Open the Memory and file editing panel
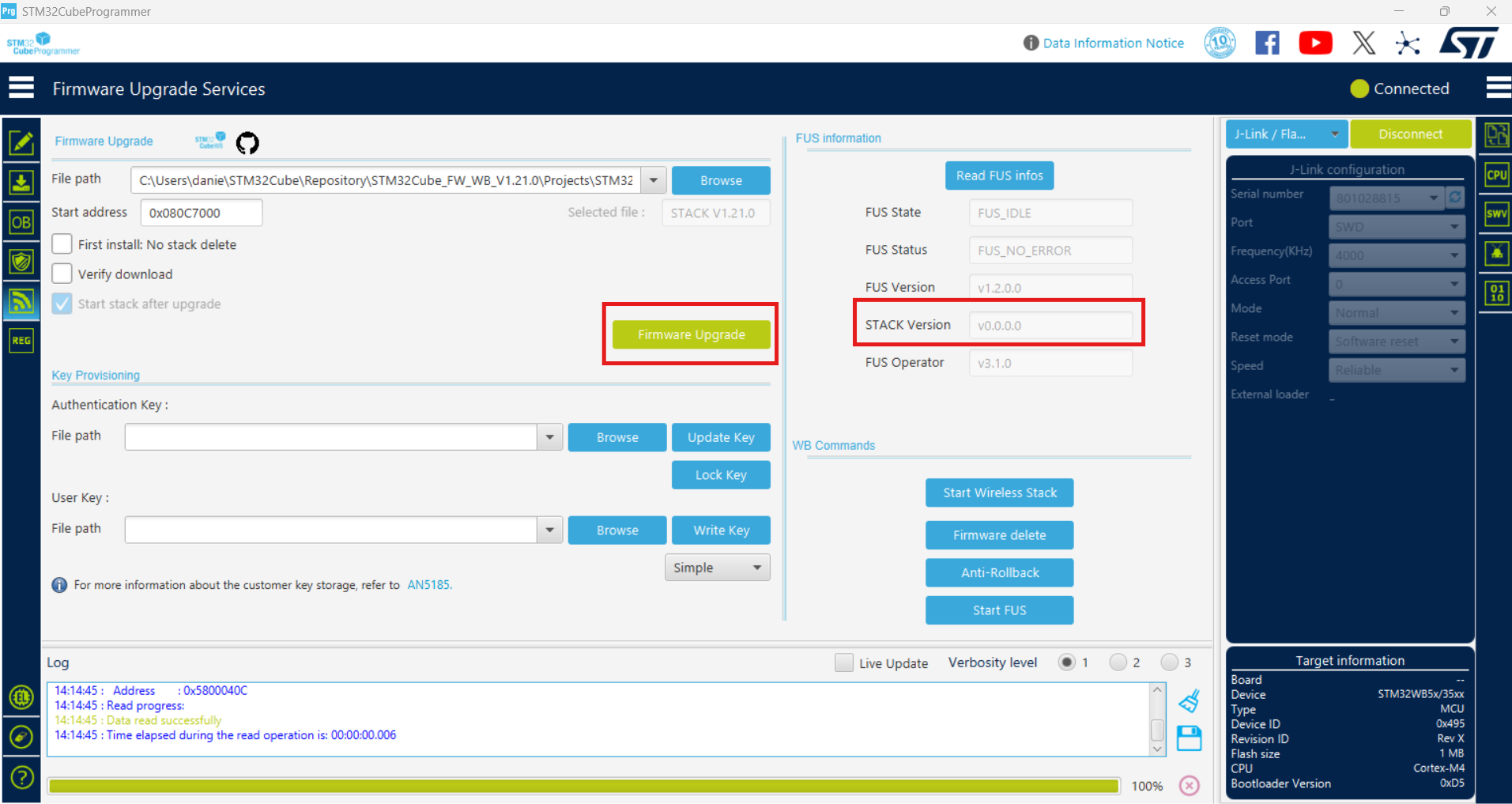The height and width of the screenshot is (804, 1512). point(21,142)
